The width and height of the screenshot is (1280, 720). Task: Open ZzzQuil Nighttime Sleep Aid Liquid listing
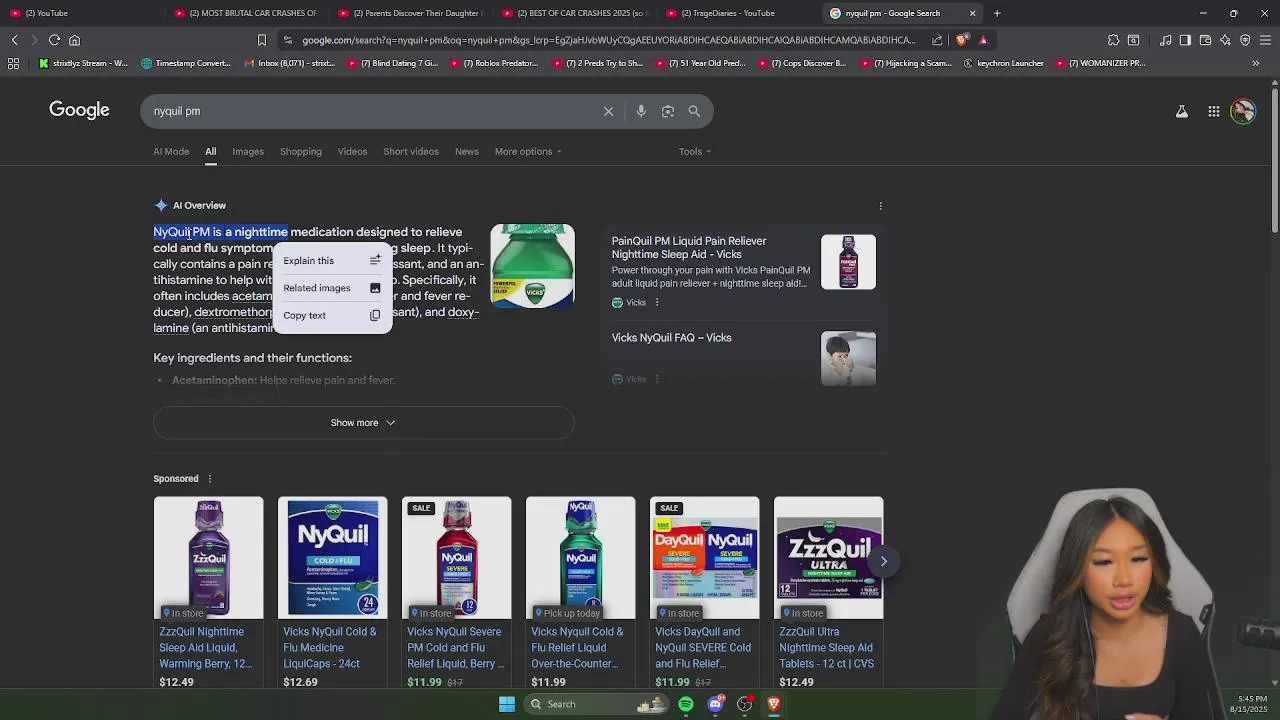click(207, 648)
